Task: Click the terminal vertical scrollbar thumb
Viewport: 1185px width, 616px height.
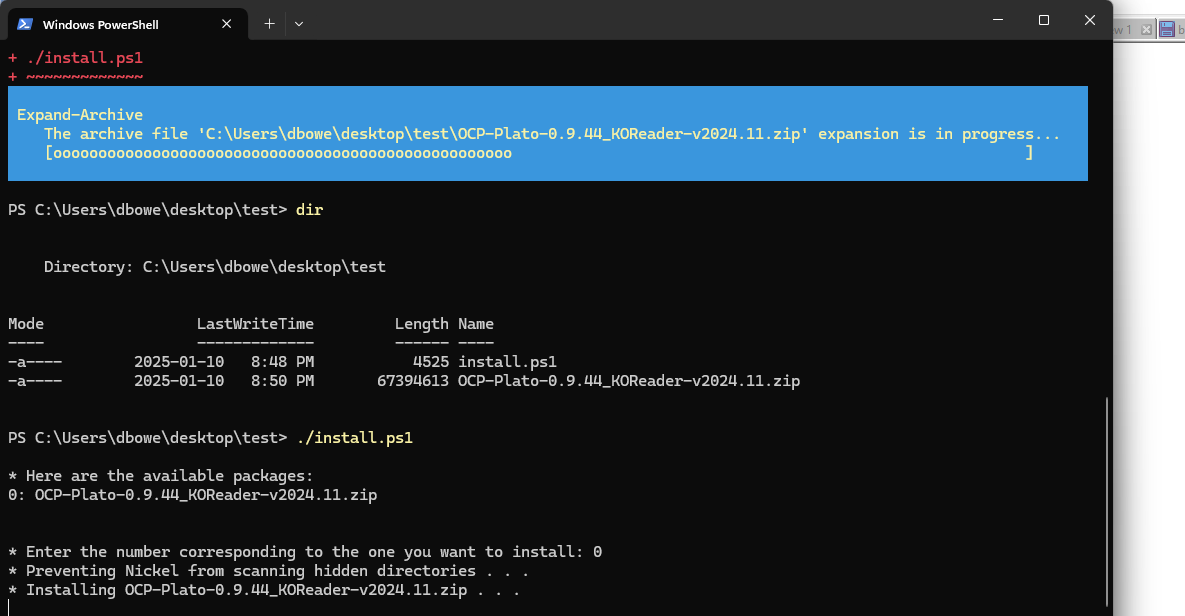Action: coord(1106,501)
